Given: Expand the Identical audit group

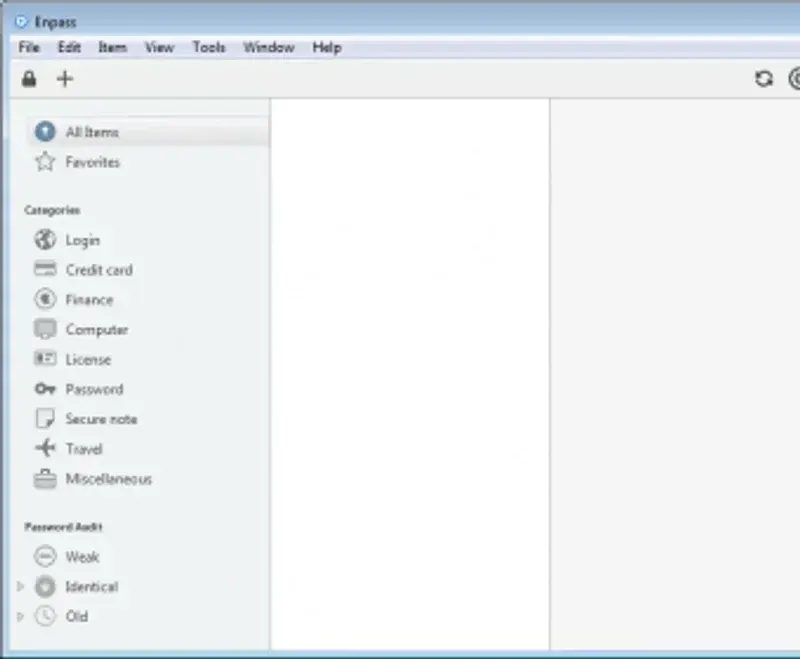Looking at the screenshot, I should (x=20, y=587).
